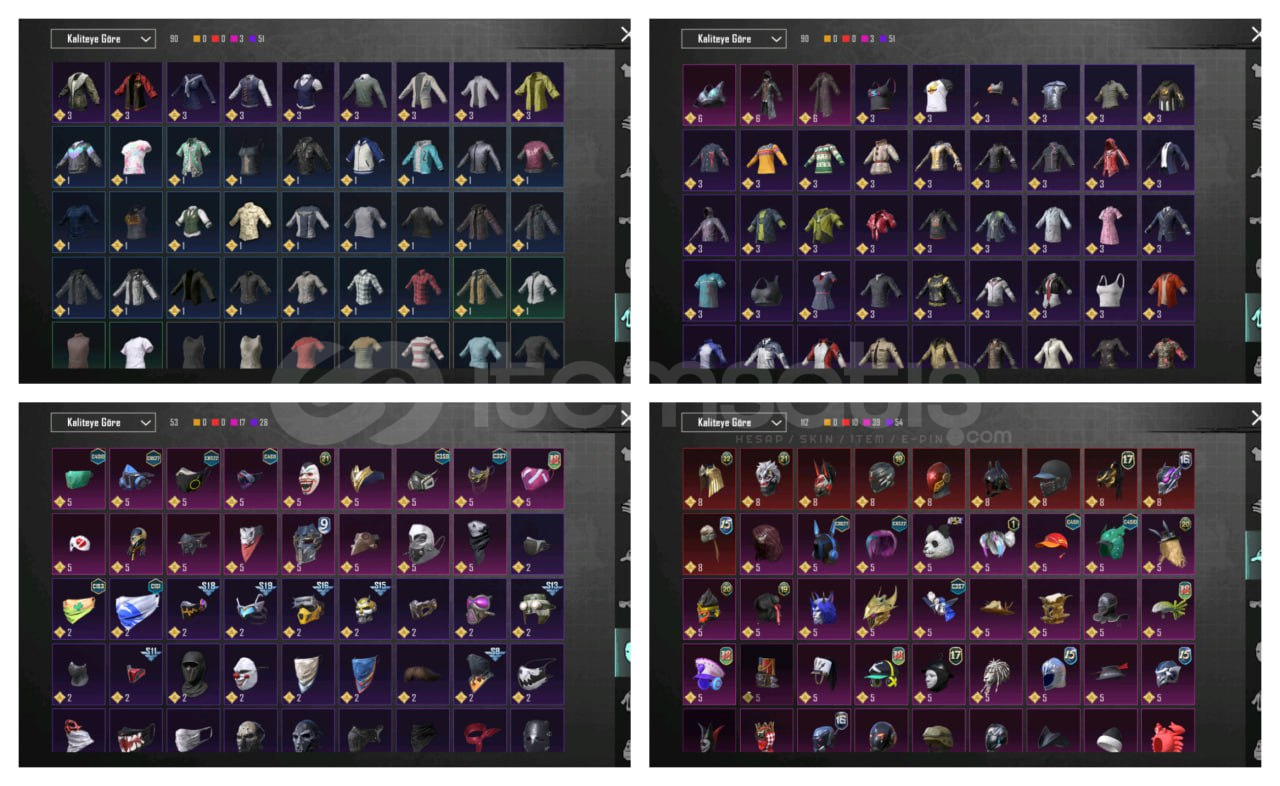Switch to highlighted cap category tab in helmet panel

[1253, 554]
